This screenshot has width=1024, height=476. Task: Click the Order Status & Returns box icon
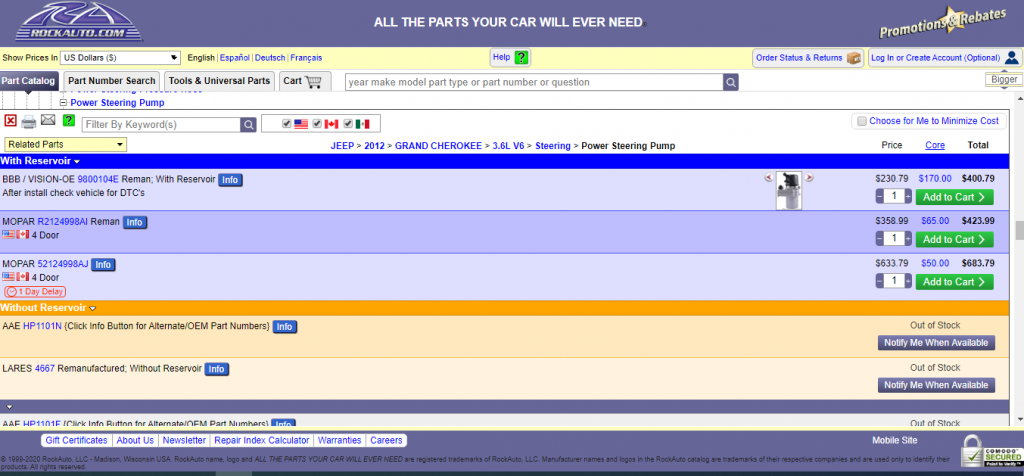tap(854, 58)
